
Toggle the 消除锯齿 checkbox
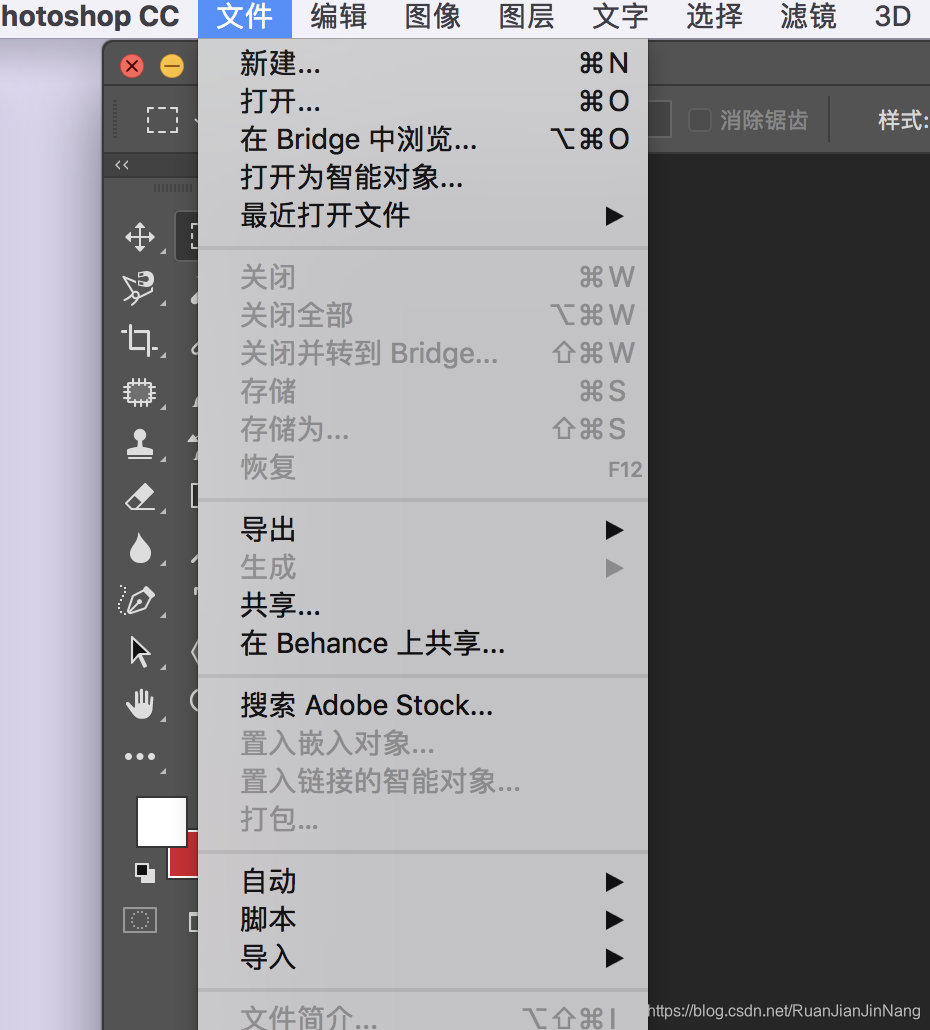(699, 120)
